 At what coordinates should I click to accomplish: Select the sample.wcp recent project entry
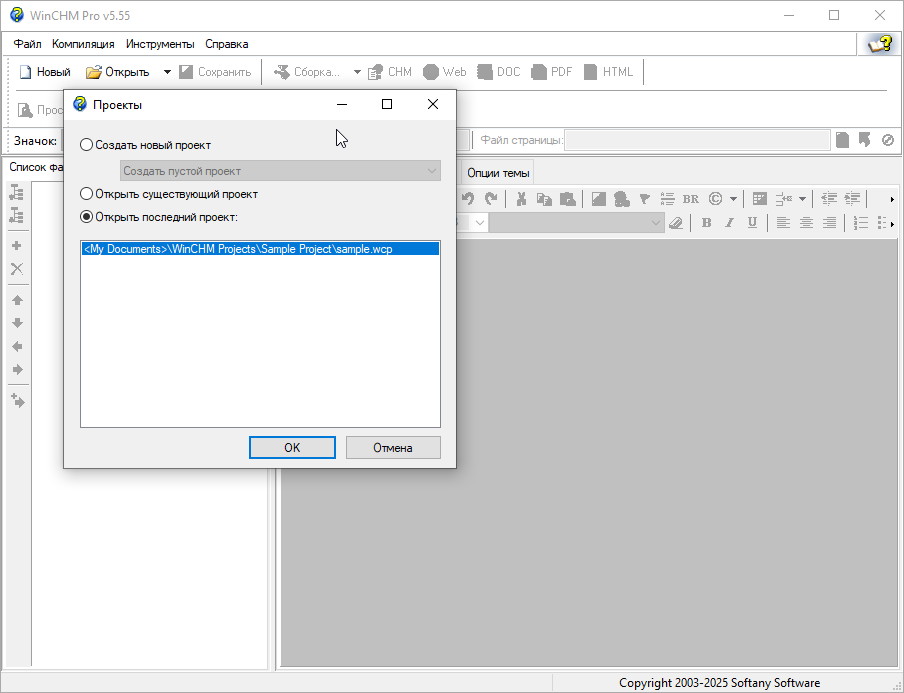coord(260,249)
